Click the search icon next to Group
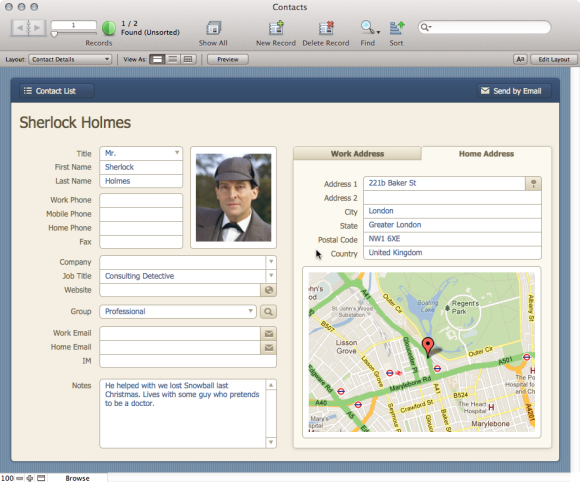The height and width of the screenshot is (482, 580). click(268, 312)
